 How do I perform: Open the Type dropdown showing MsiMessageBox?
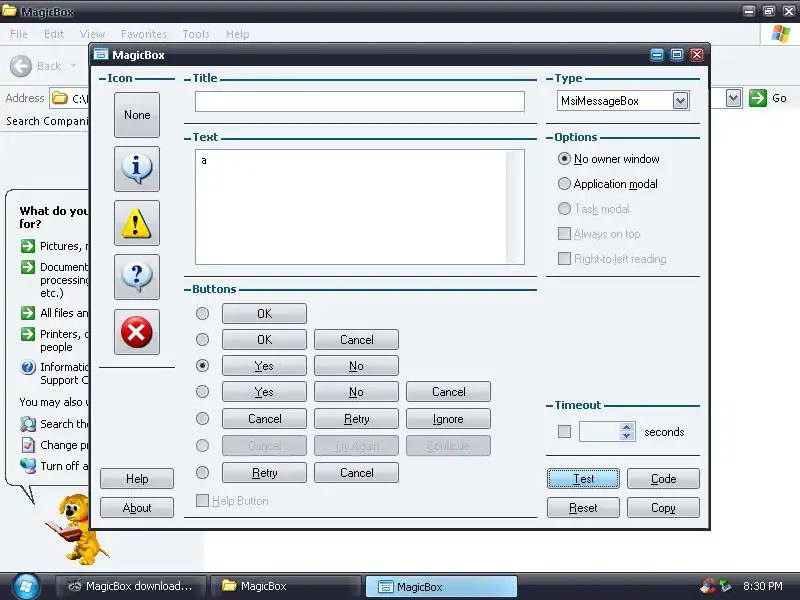click(x=680, y=101)
